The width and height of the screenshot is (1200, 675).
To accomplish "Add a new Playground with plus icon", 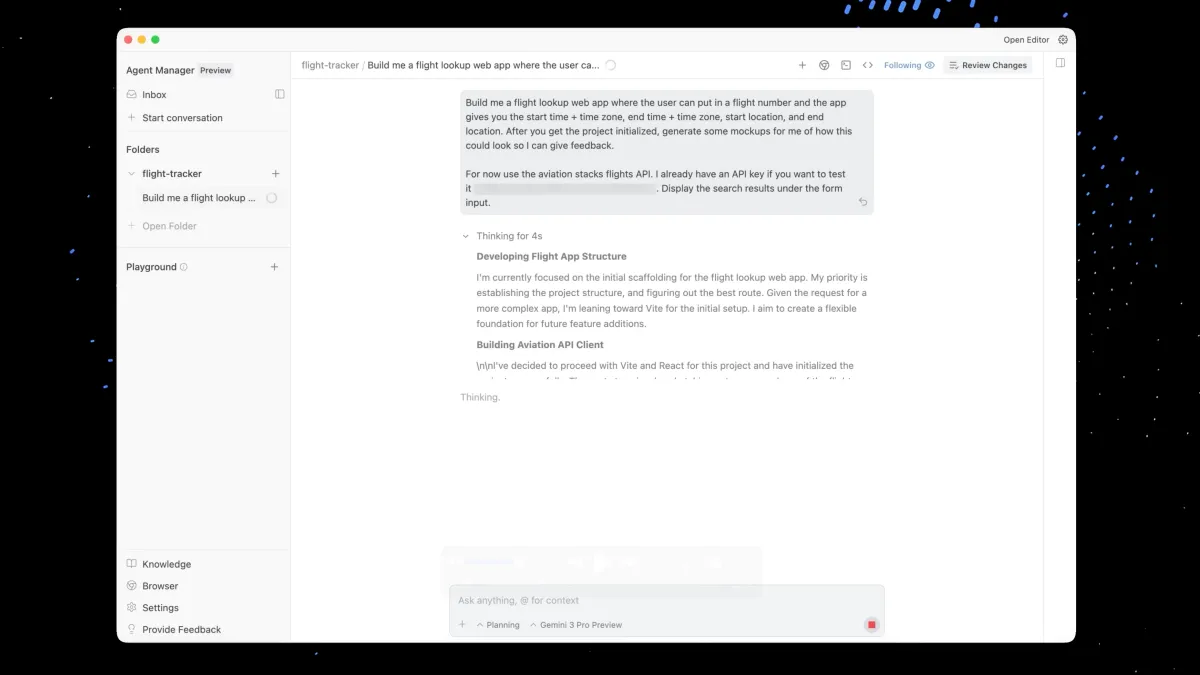I will click(274, 267).
